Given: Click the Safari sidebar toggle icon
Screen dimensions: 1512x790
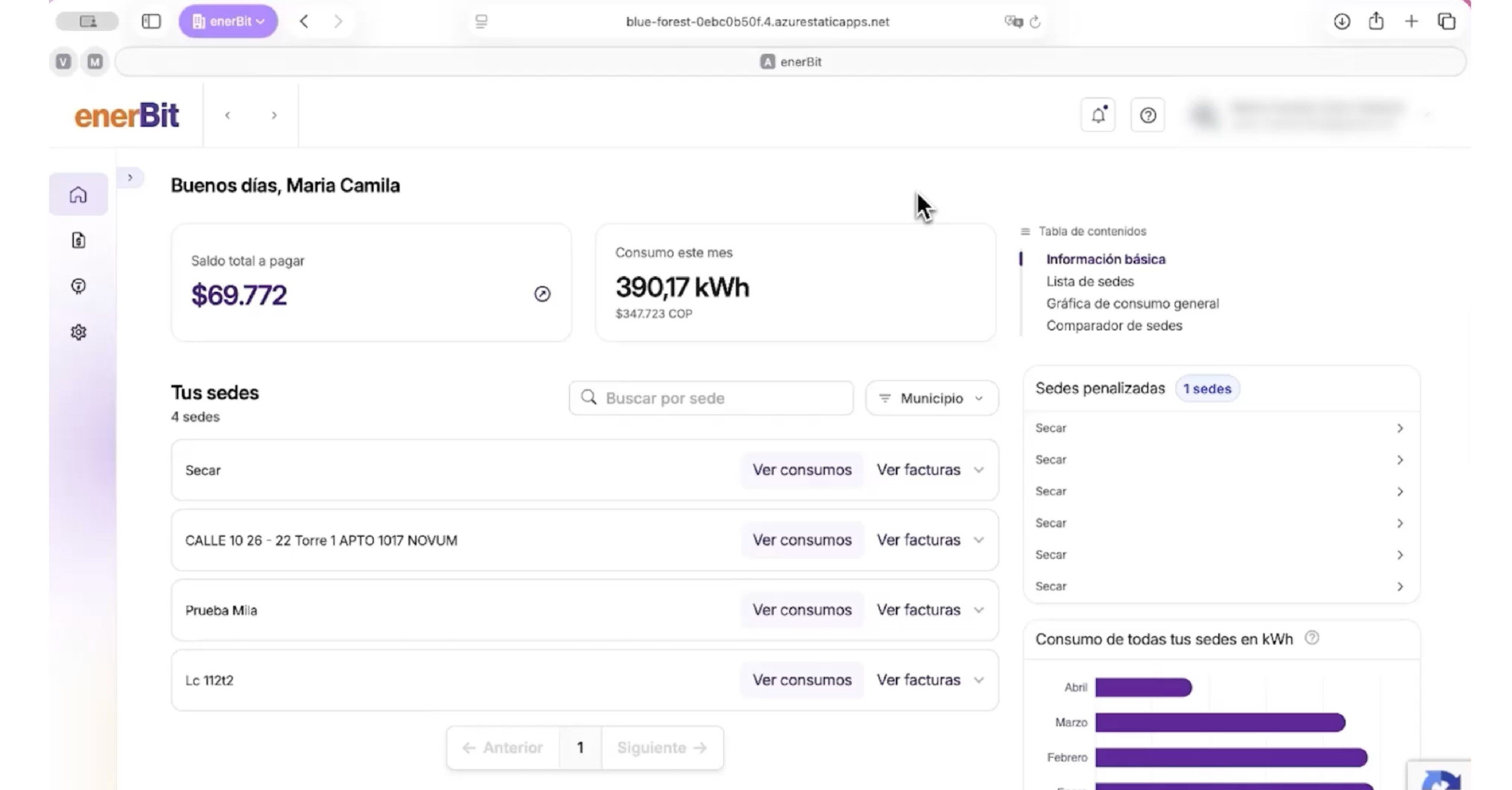Looking at the screenshot, I should (x=151, y=22).
